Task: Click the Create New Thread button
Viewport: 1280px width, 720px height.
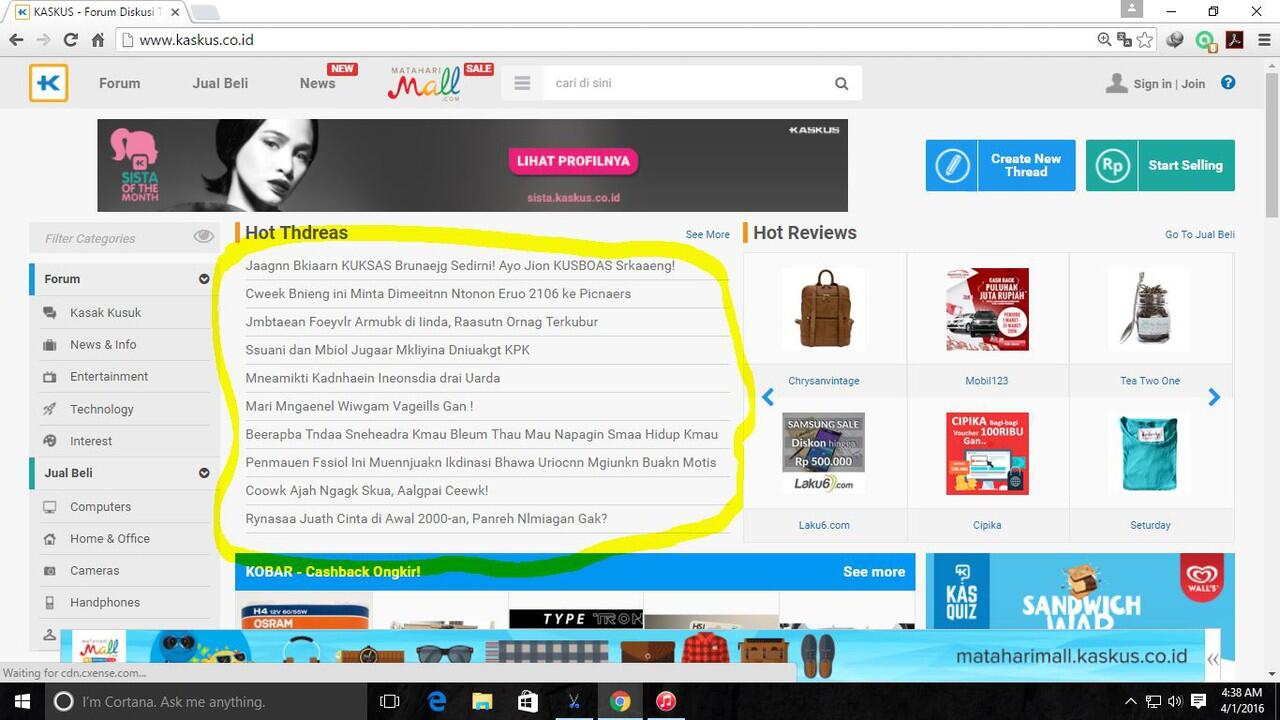Action: pyautogui.click(x=1000, y=165)
